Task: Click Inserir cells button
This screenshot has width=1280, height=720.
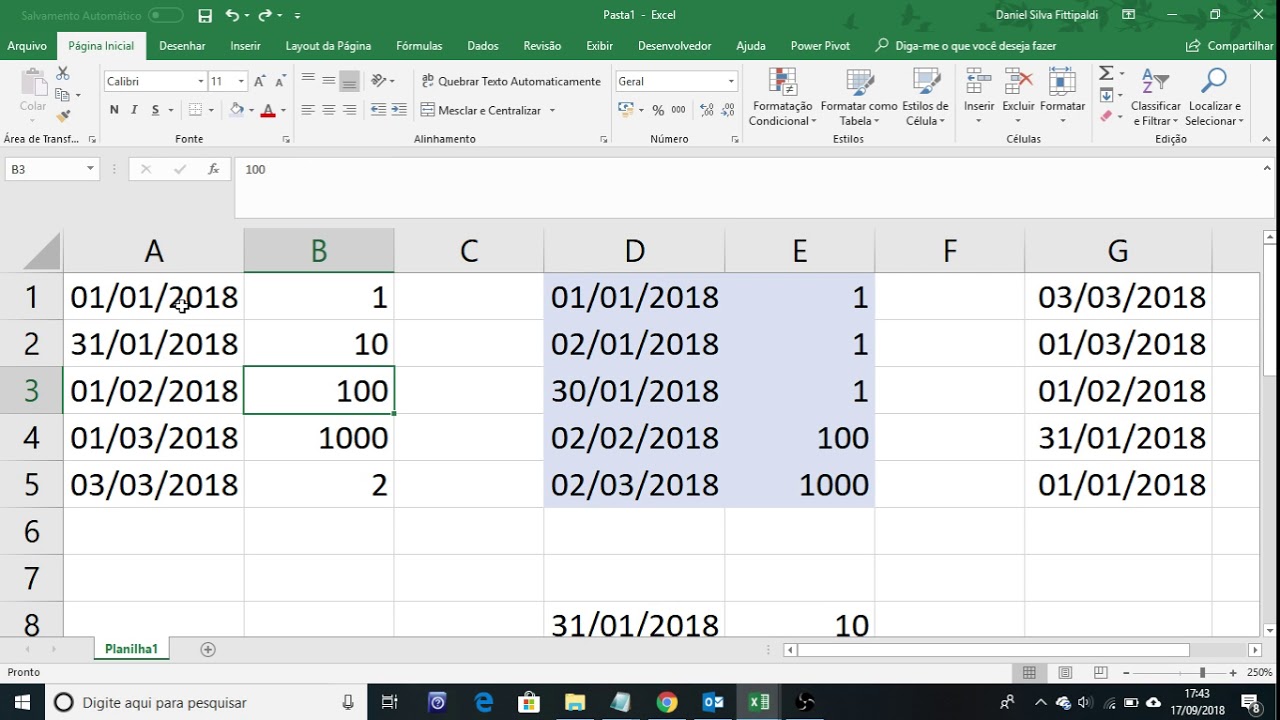Action: pyautogui.click(x=979, y=98)
